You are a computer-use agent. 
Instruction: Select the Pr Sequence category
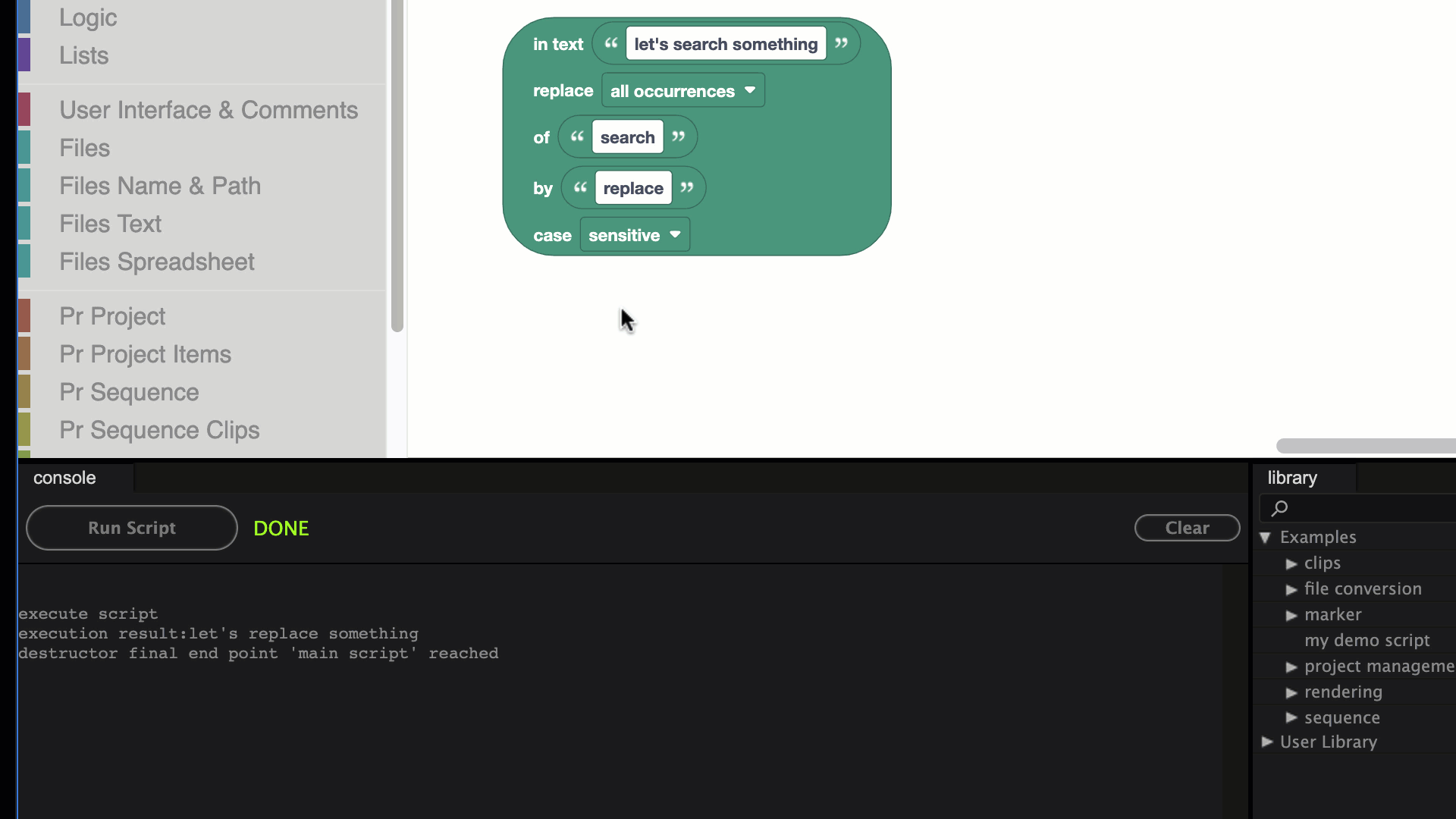(x=130, y=392)
